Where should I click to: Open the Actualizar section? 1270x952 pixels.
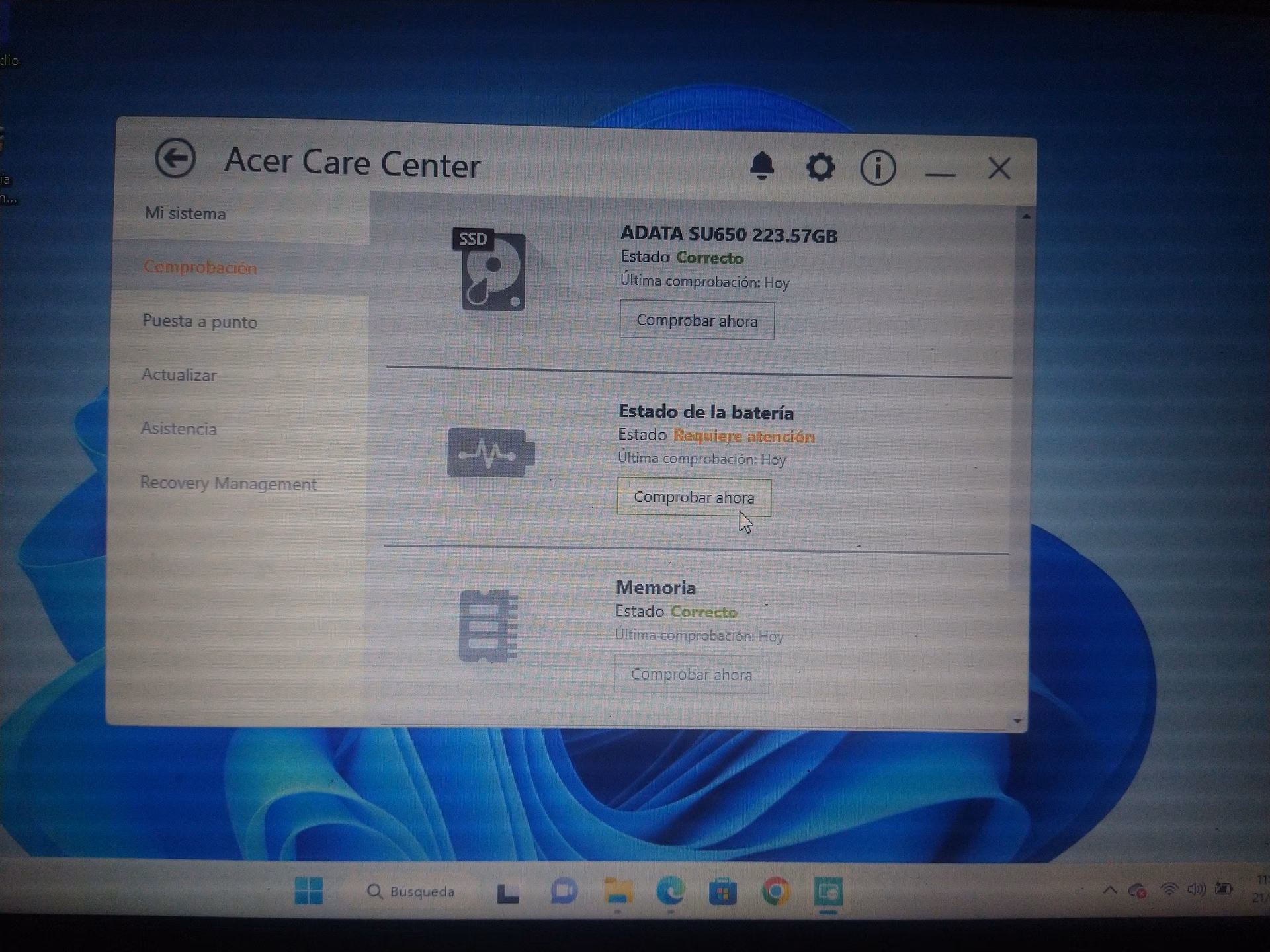pos(179,375)
